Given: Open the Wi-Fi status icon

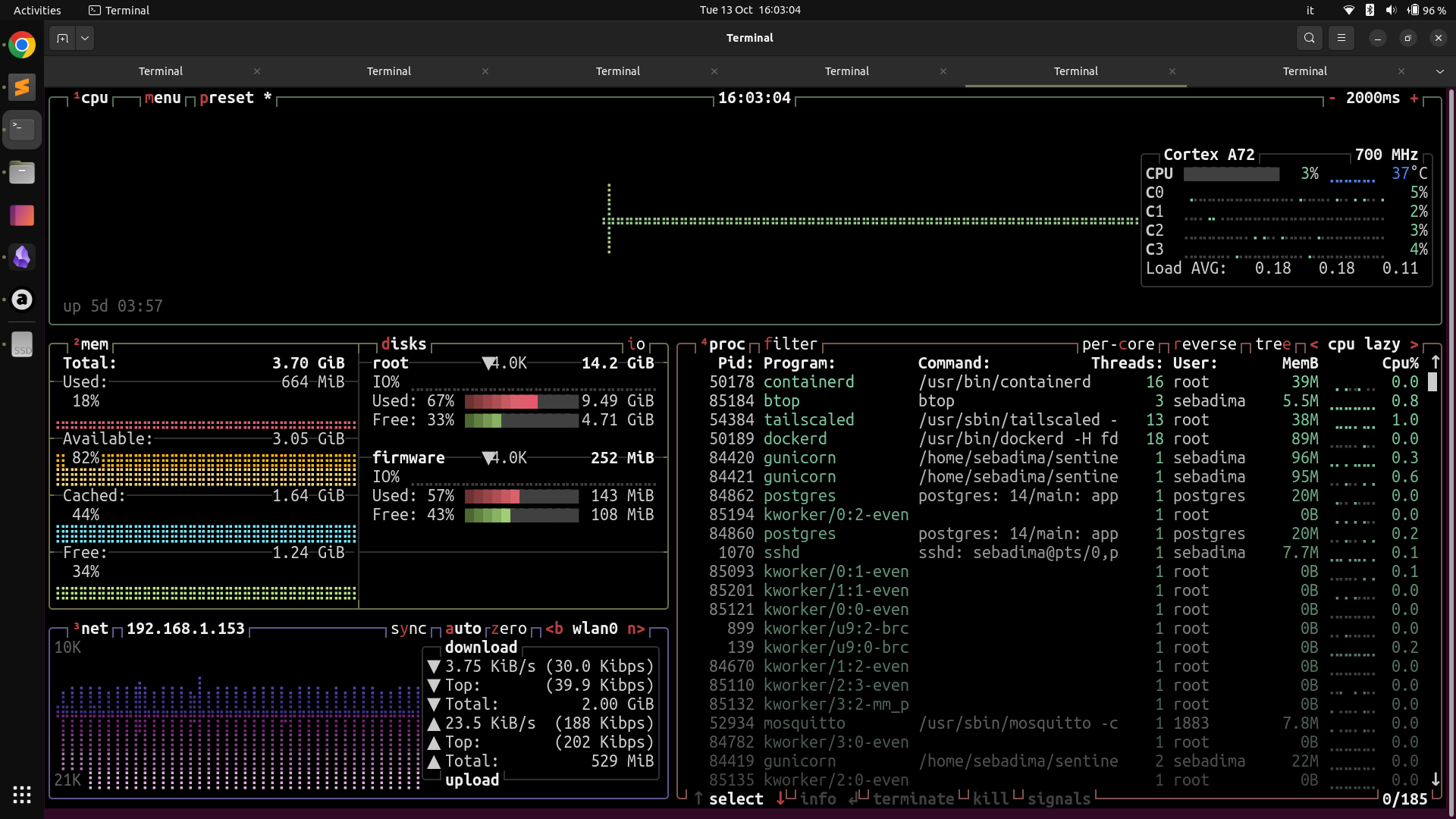Looking at the screenshot, I should (1348, 10).
